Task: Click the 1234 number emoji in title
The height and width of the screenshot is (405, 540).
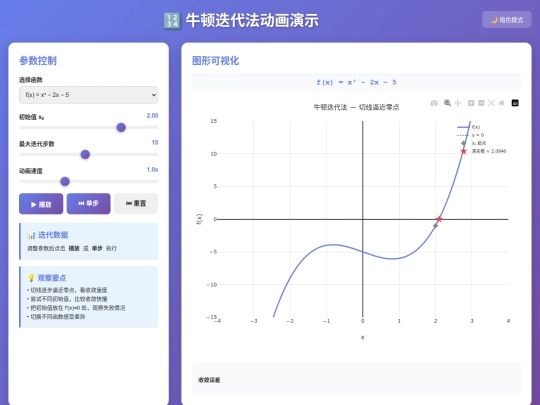Action: click(172, 20)
